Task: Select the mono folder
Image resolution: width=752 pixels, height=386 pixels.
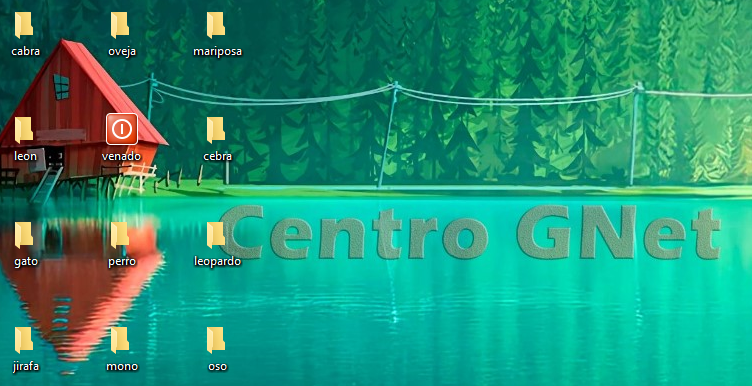Action: [x=120, y=340]
